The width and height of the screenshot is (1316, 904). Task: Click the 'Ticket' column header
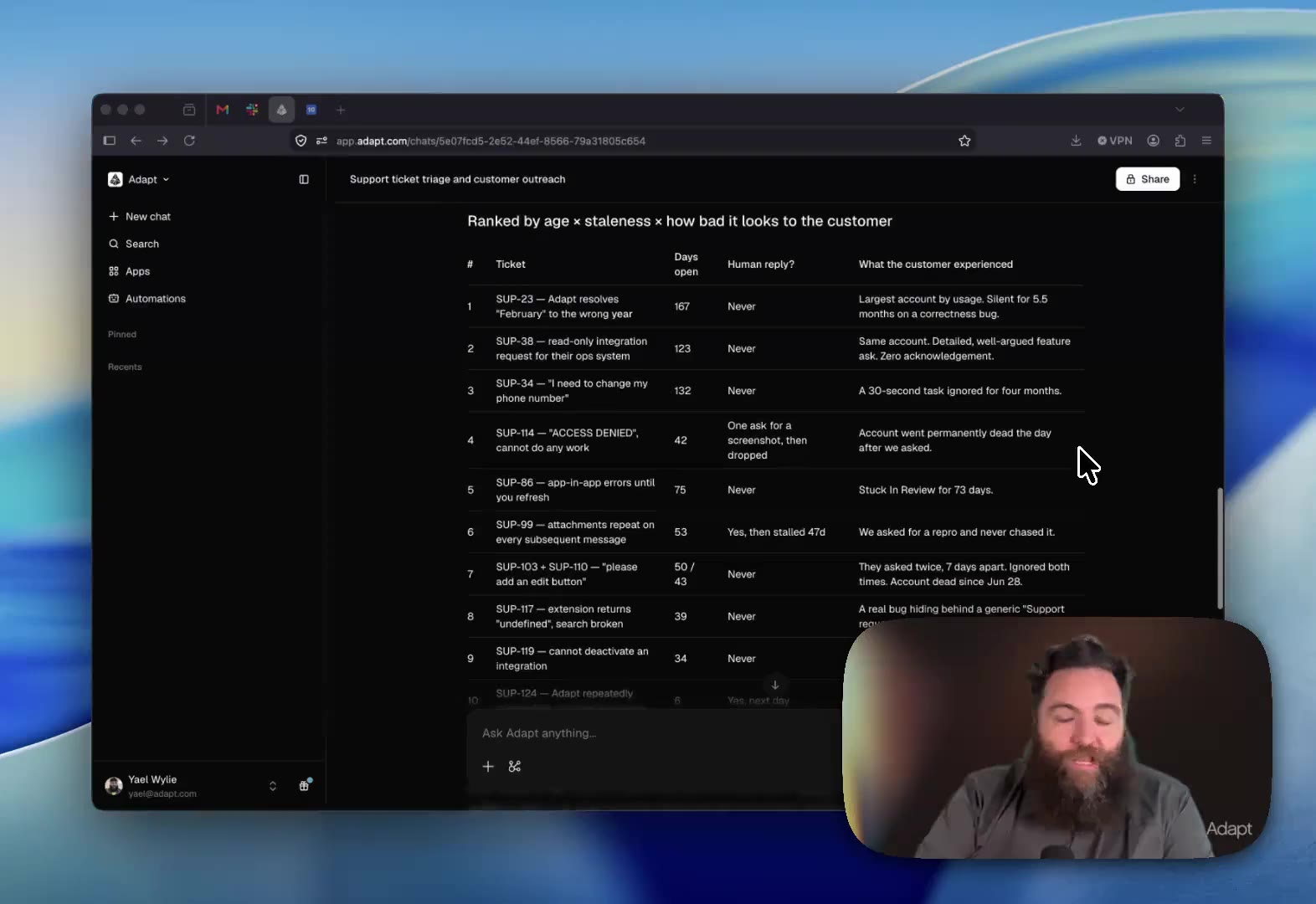tap(511, 265)
